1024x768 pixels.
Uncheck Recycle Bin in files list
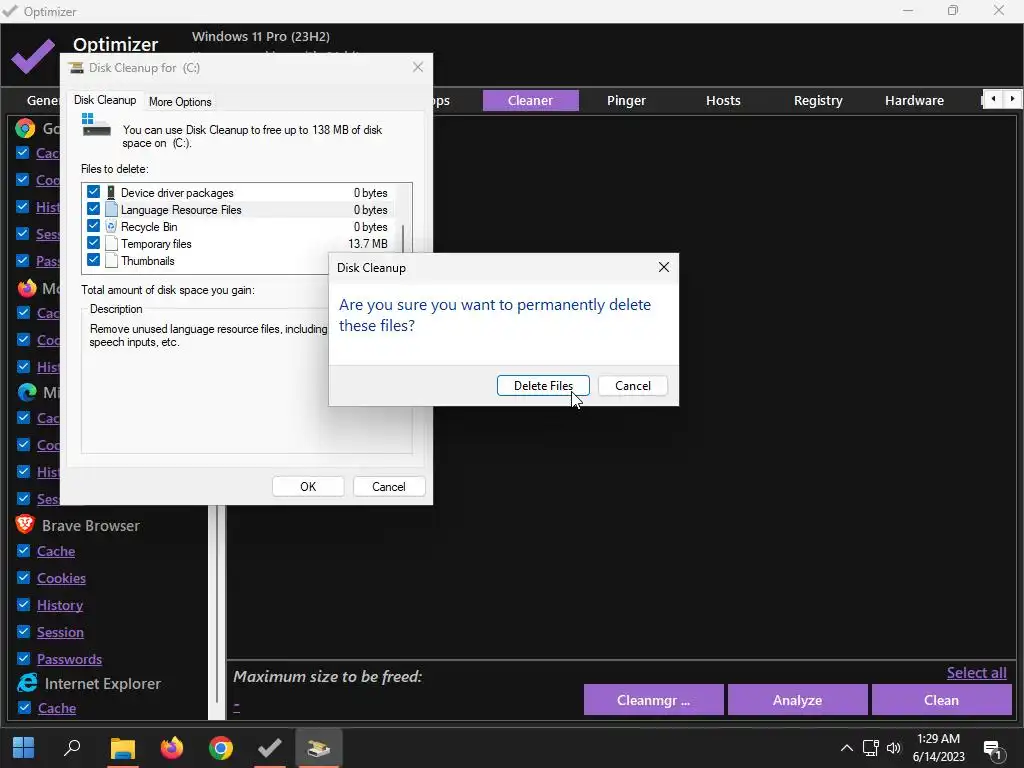[x=93, y=226]
